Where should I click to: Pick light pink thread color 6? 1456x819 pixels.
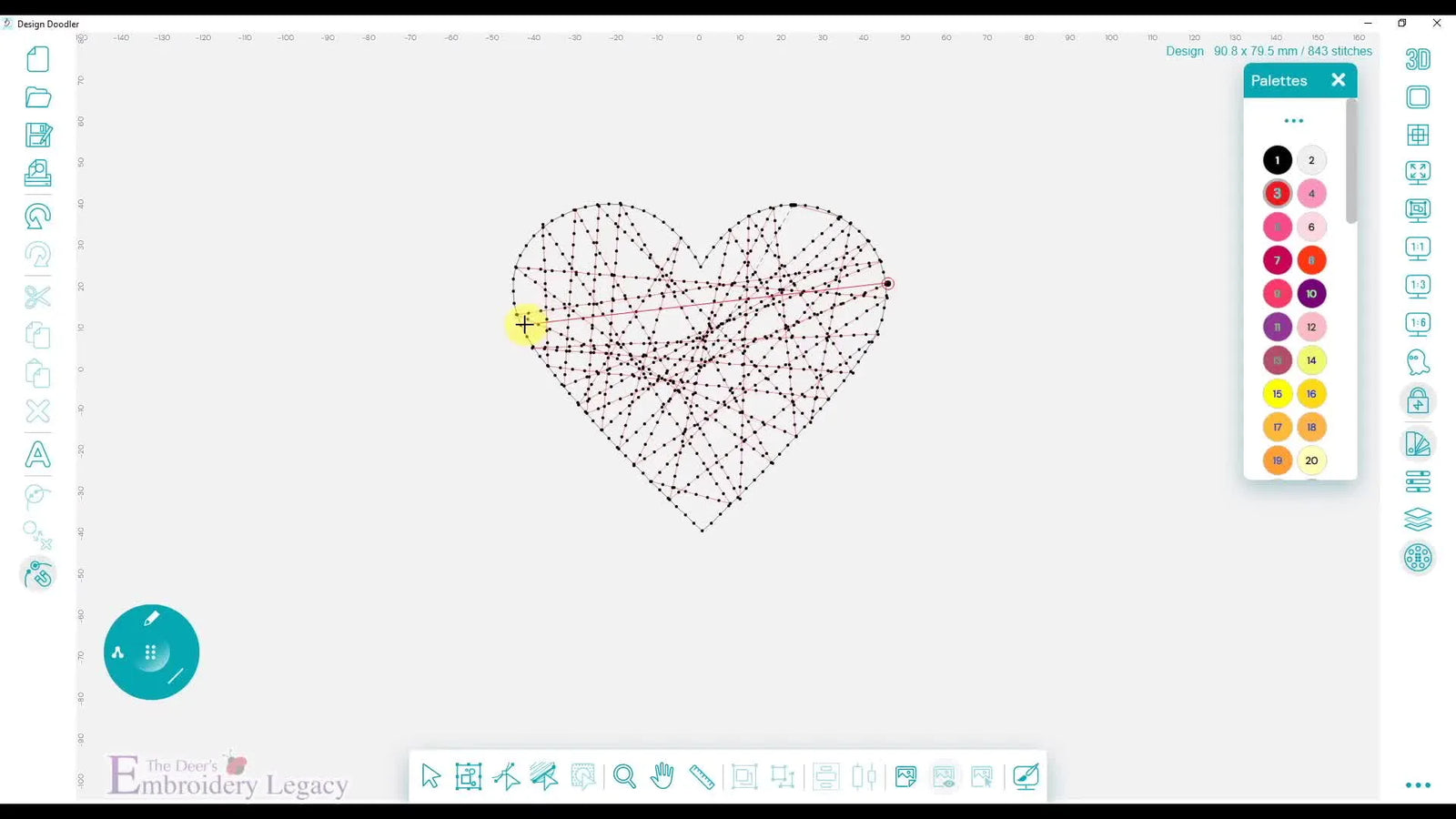tap(1311, 227)
